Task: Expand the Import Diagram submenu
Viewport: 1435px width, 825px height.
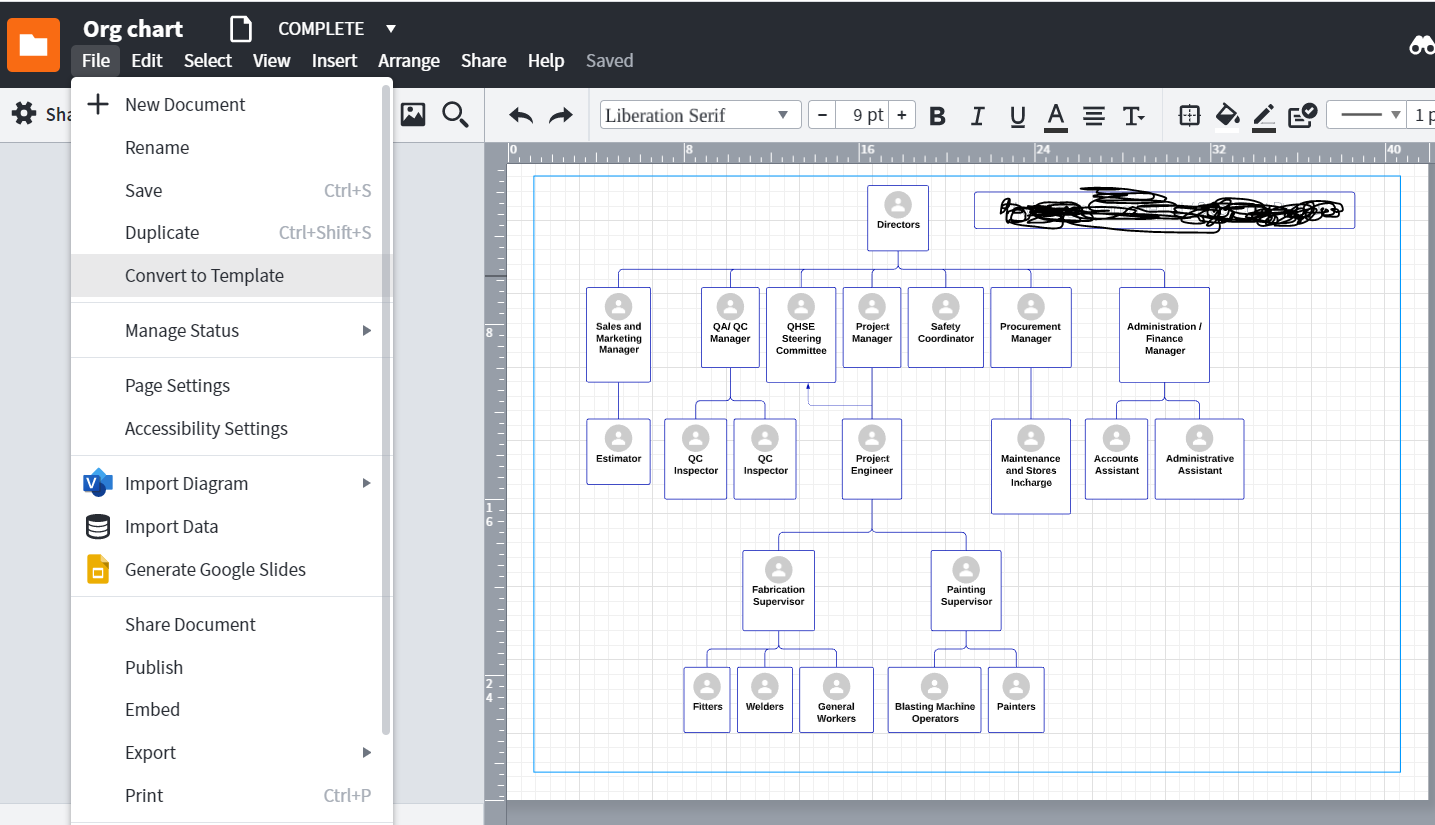Action: 227,484
